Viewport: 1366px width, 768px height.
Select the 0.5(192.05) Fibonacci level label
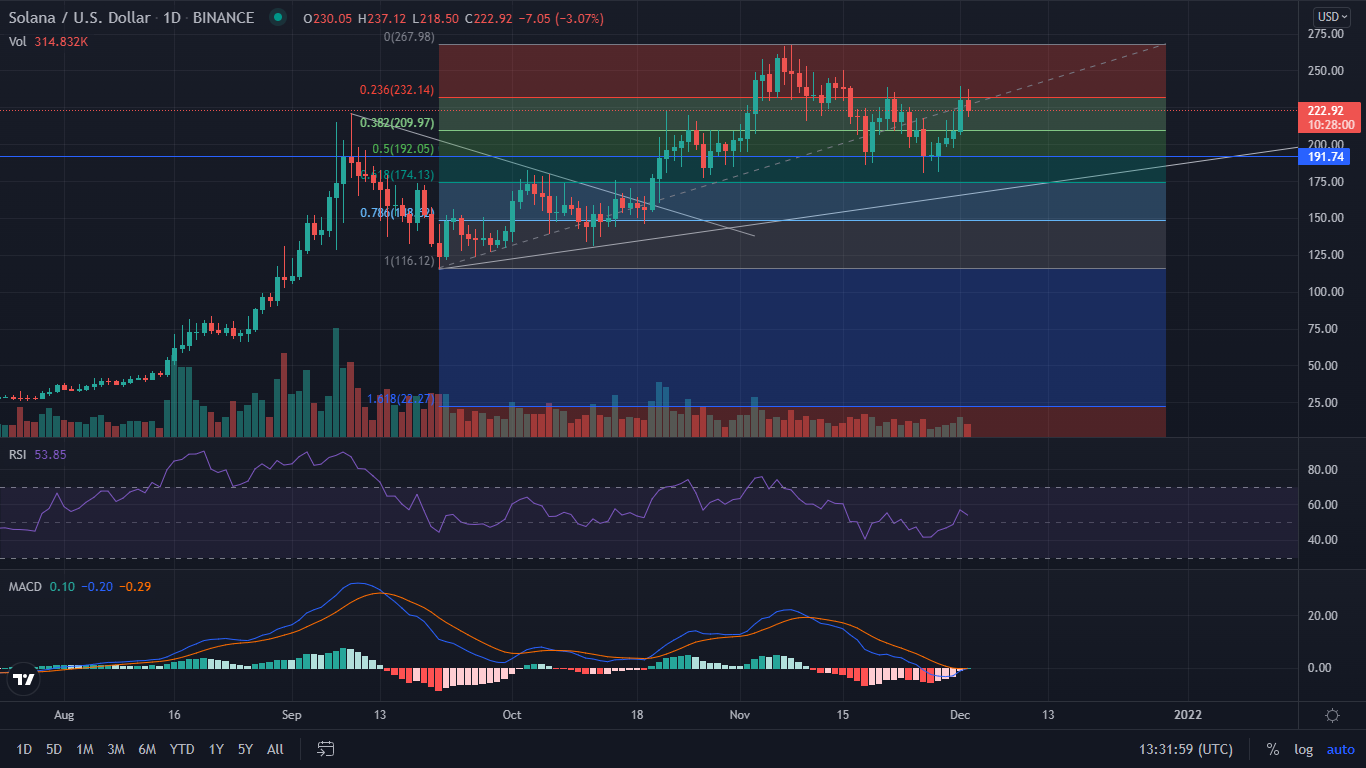click(x=404, y=148)
